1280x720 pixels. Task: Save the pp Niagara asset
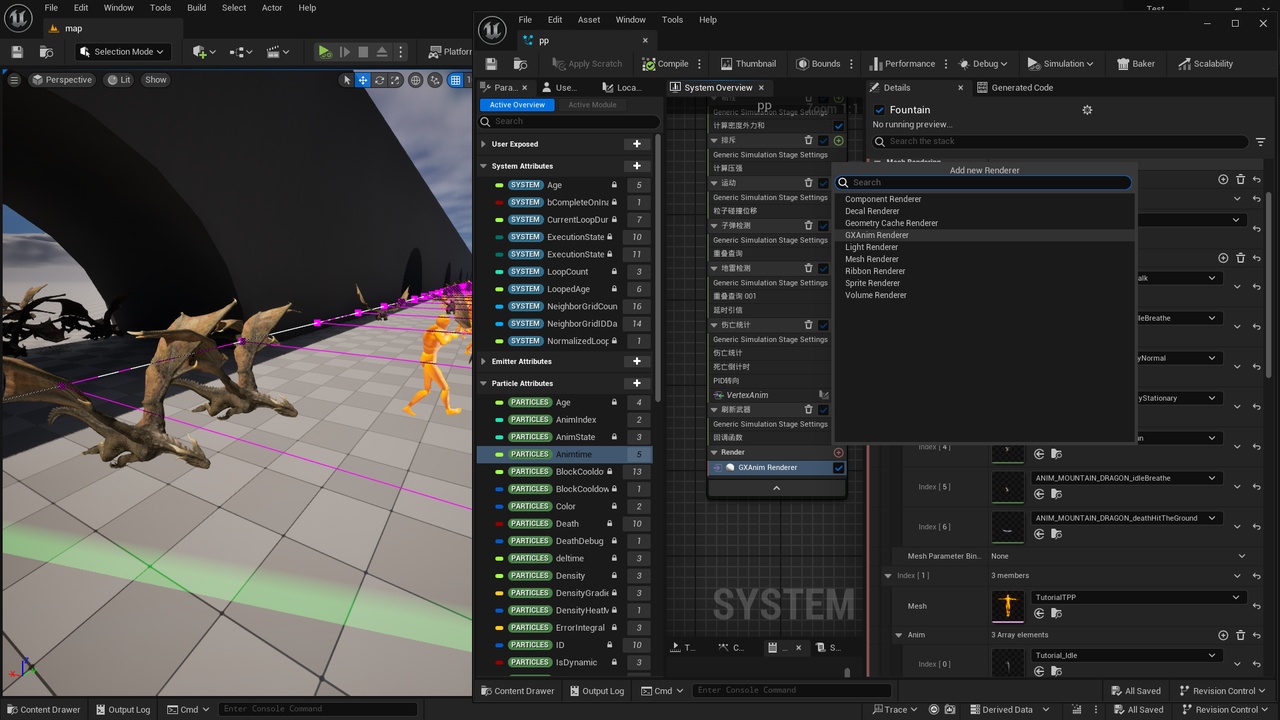point(492,64)
